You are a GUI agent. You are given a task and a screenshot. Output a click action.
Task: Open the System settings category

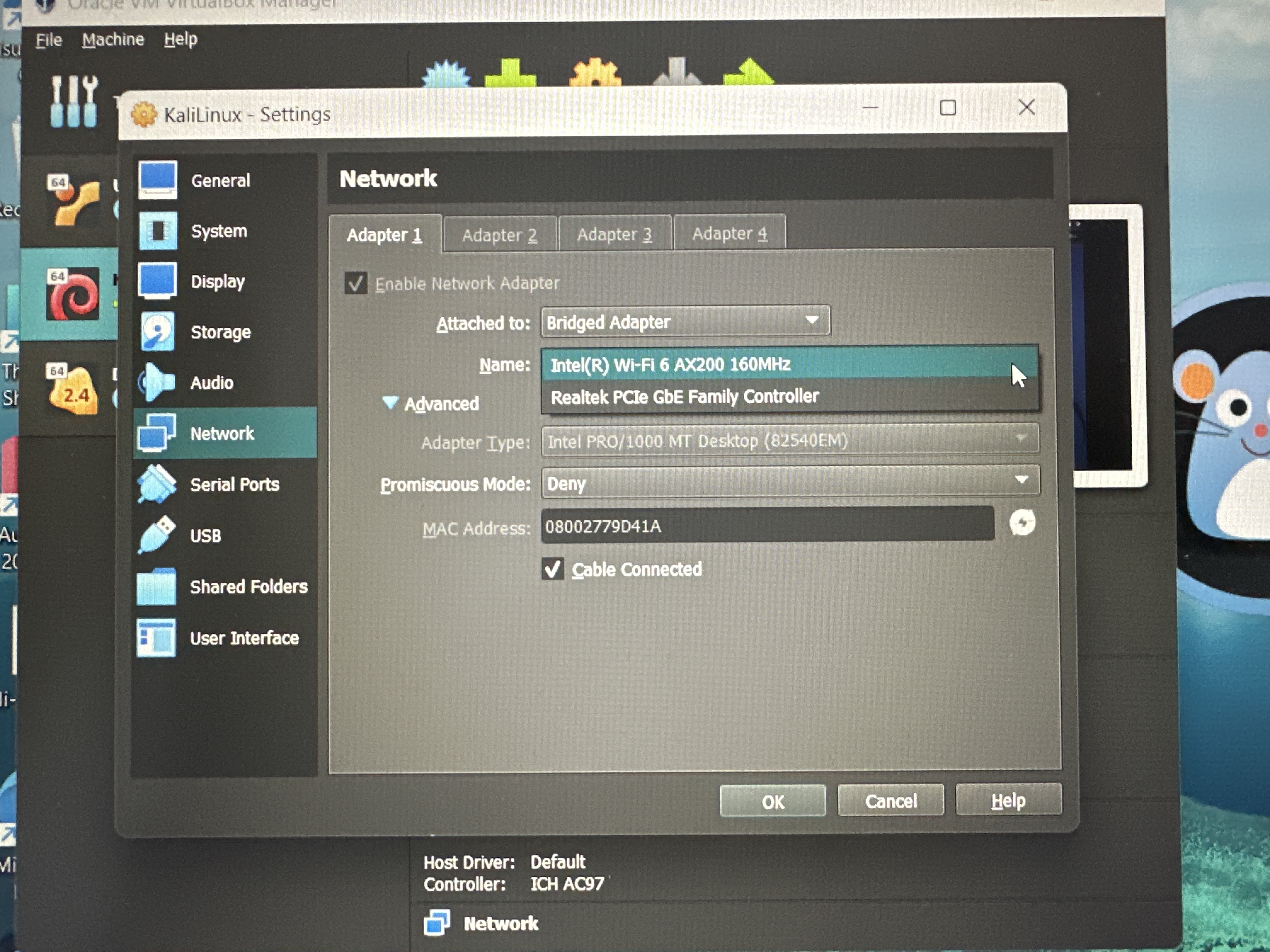[x=224, y=231]
